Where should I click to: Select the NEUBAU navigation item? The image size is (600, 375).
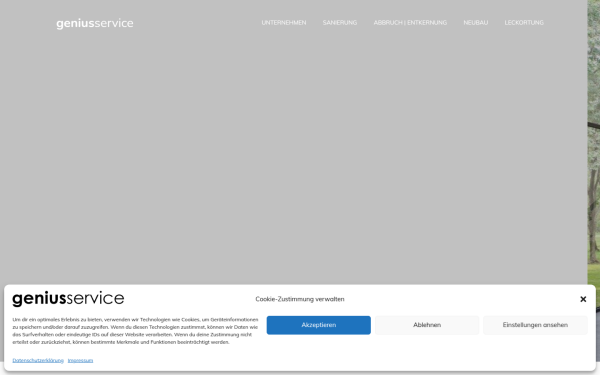pos(476,23)
